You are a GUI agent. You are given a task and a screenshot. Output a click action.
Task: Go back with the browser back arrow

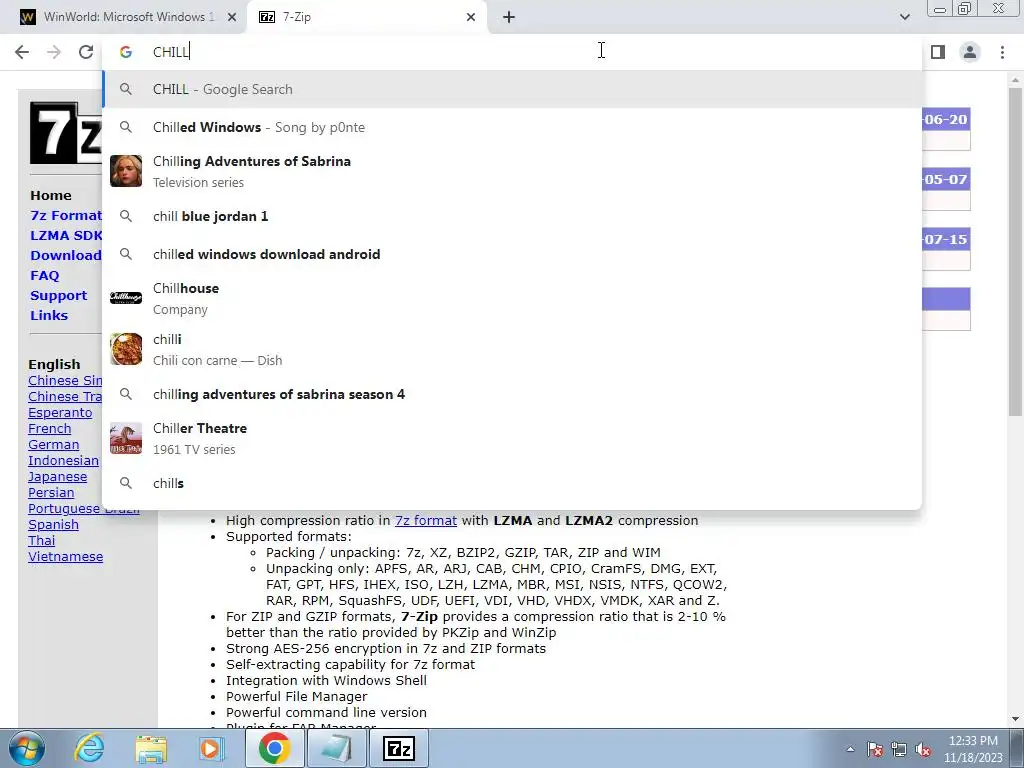[x=22, y=52]
